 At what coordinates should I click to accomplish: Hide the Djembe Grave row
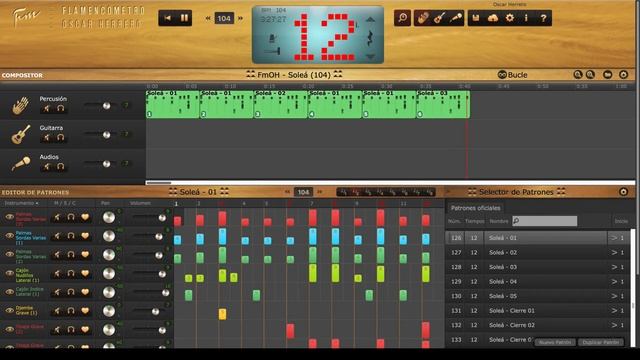9,311
